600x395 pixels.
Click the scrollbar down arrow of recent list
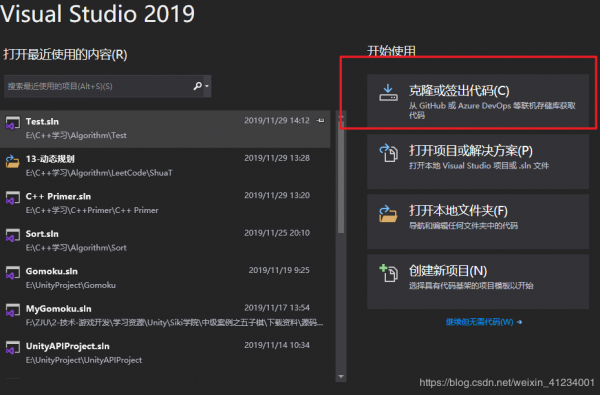(x=341, y=377)
